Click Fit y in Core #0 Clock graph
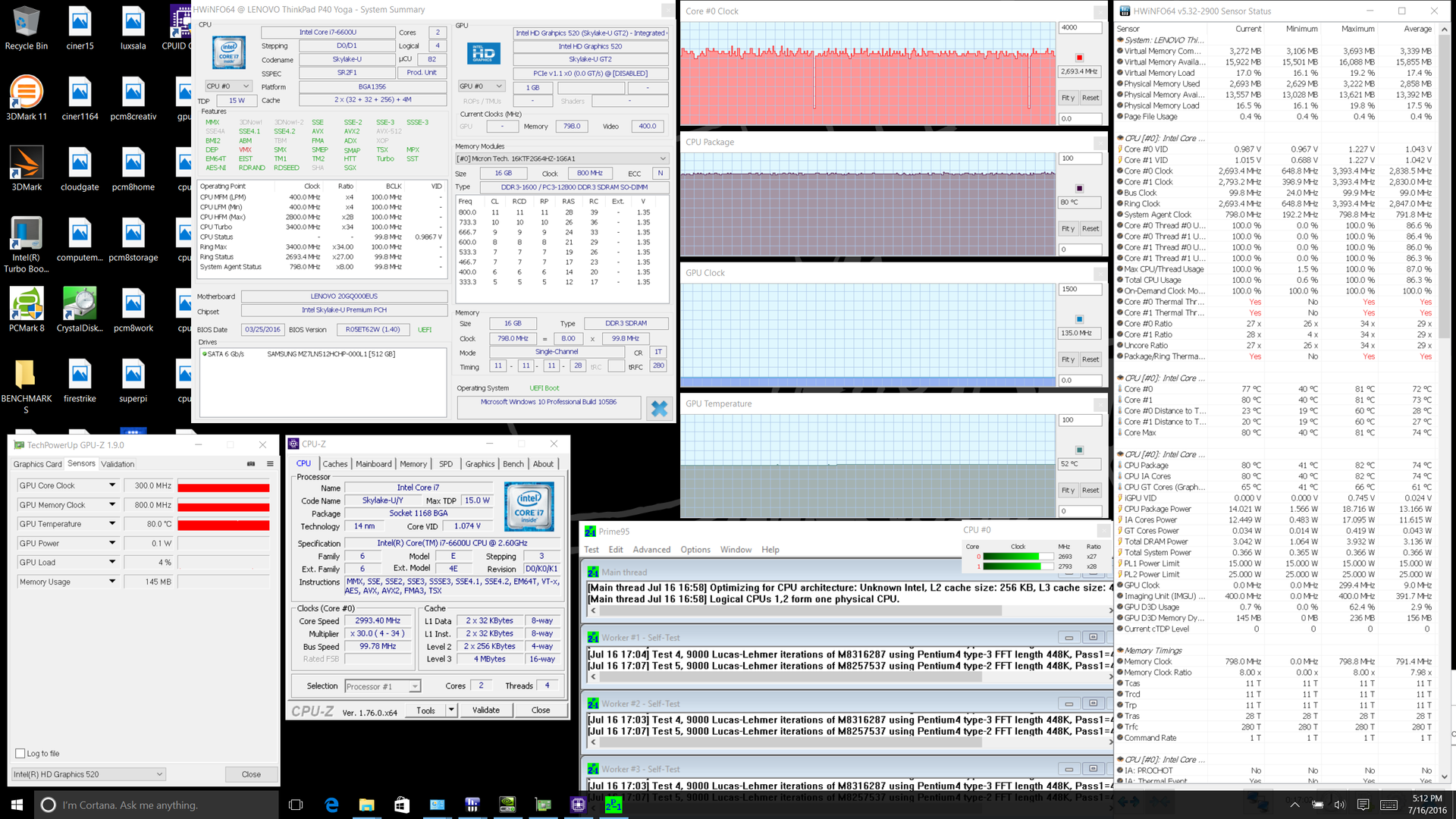 1068,98
